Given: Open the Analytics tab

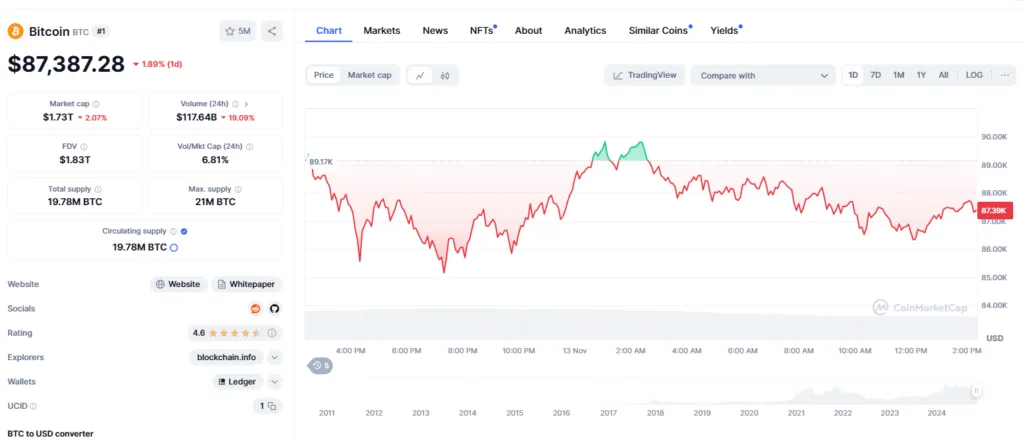Looking at the screenshot, I should pos(585,31).
